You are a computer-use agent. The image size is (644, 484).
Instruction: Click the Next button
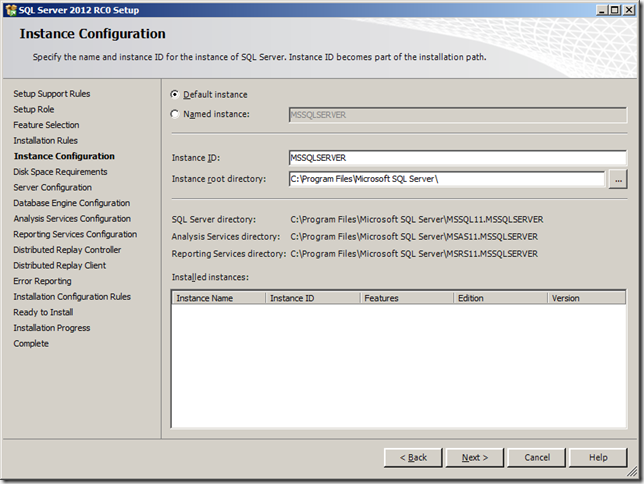475,457
